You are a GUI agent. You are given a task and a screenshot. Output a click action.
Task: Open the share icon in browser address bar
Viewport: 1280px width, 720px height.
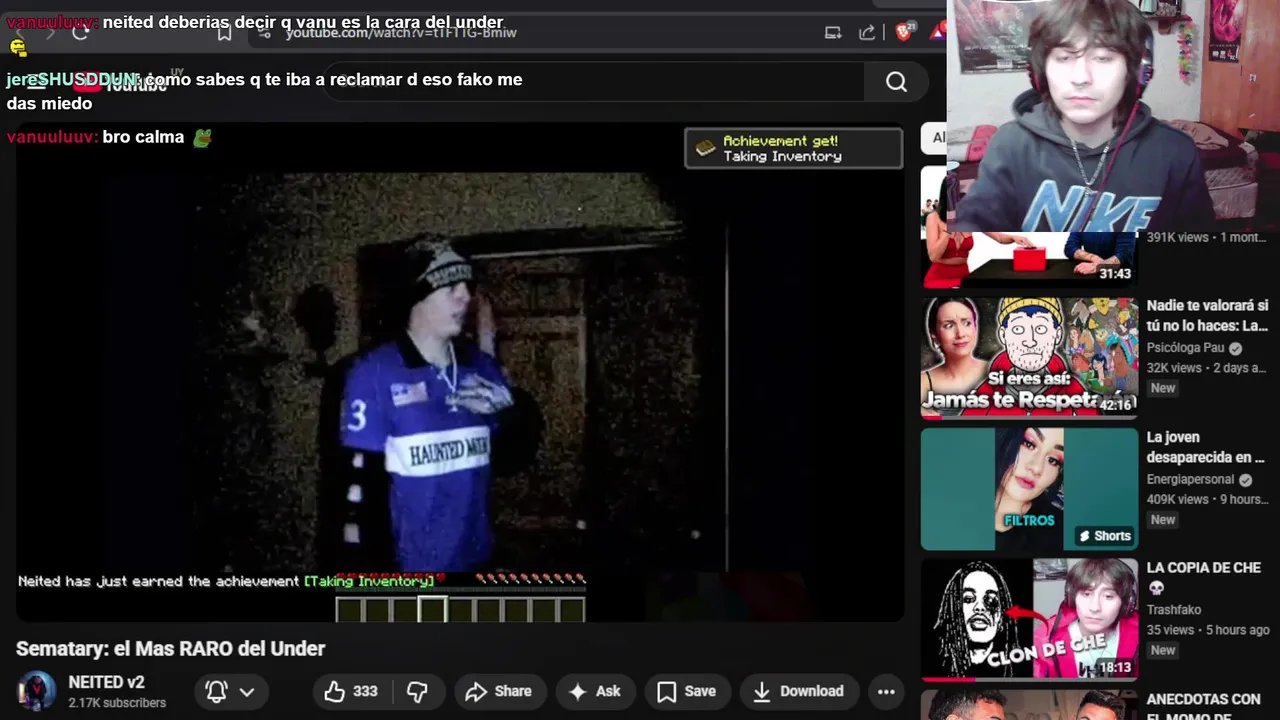[867, 33]
